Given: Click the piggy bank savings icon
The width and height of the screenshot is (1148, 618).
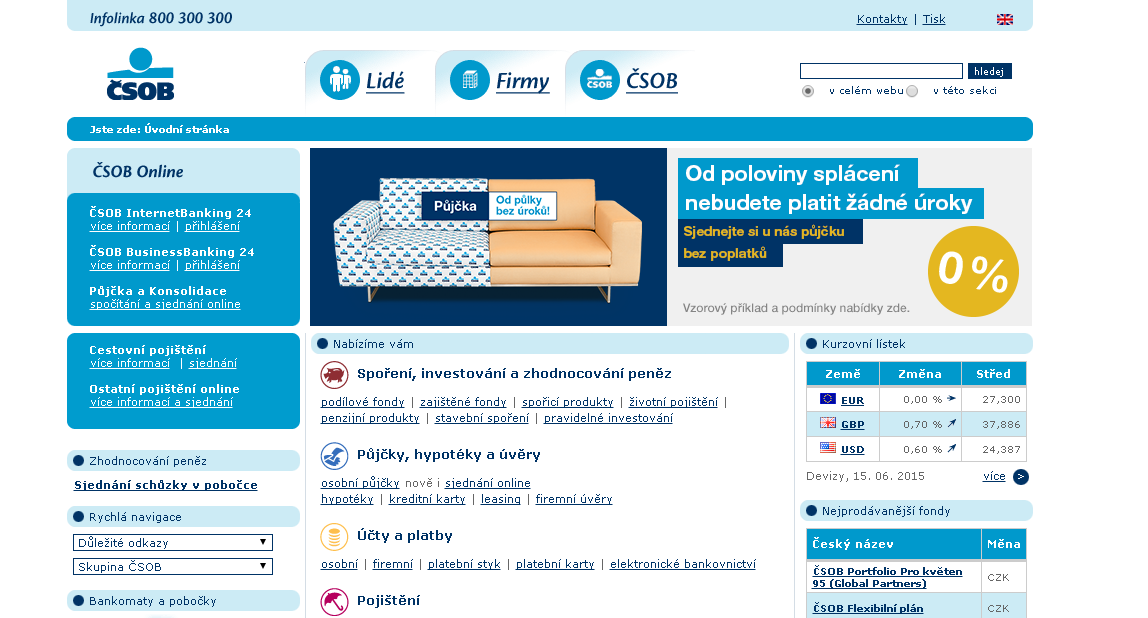Looking at the screenshot, I should [x=335, y=375].
